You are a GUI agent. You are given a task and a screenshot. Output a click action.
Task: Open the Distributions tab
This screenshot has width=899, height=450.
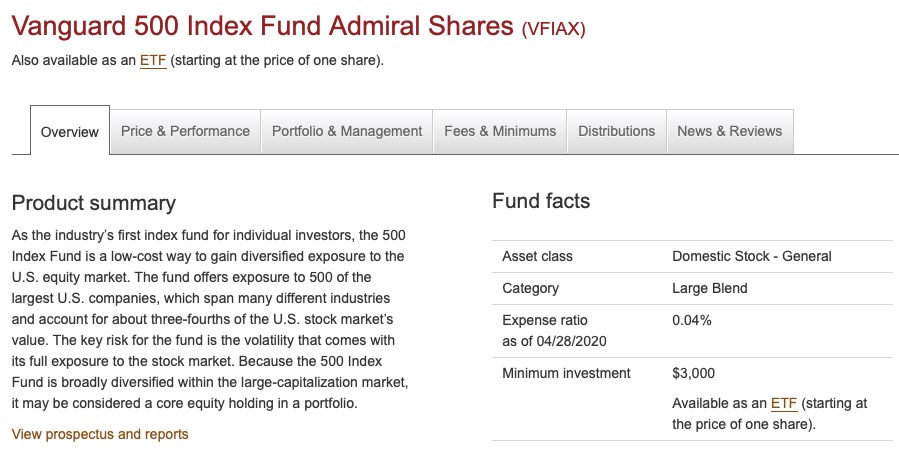(616, 131)
